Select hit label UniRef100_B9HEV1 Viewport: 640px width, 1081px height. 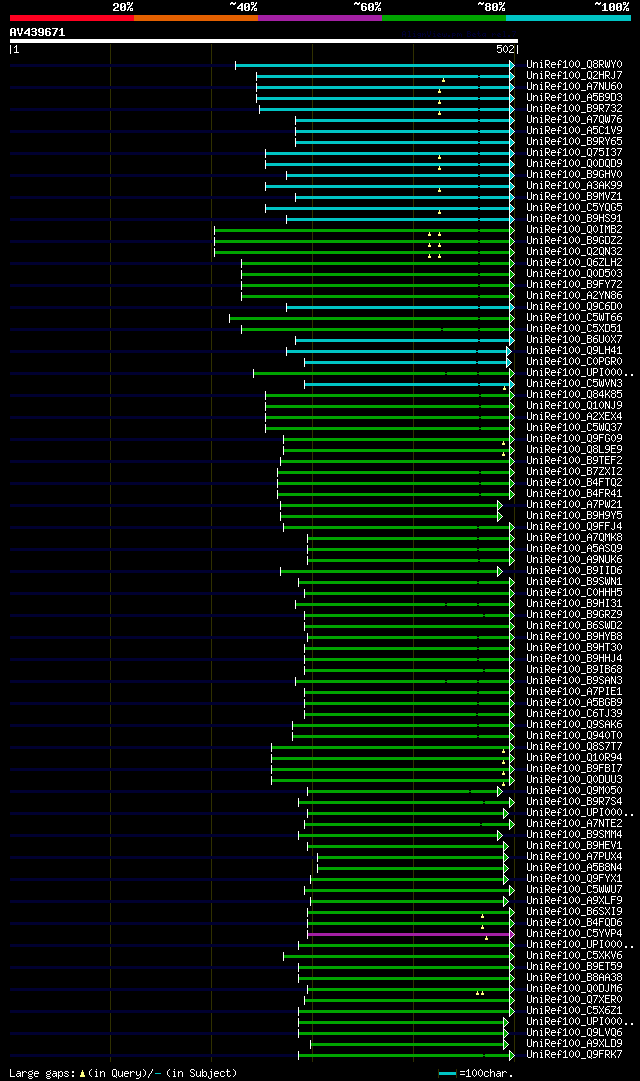pos(574,847)
